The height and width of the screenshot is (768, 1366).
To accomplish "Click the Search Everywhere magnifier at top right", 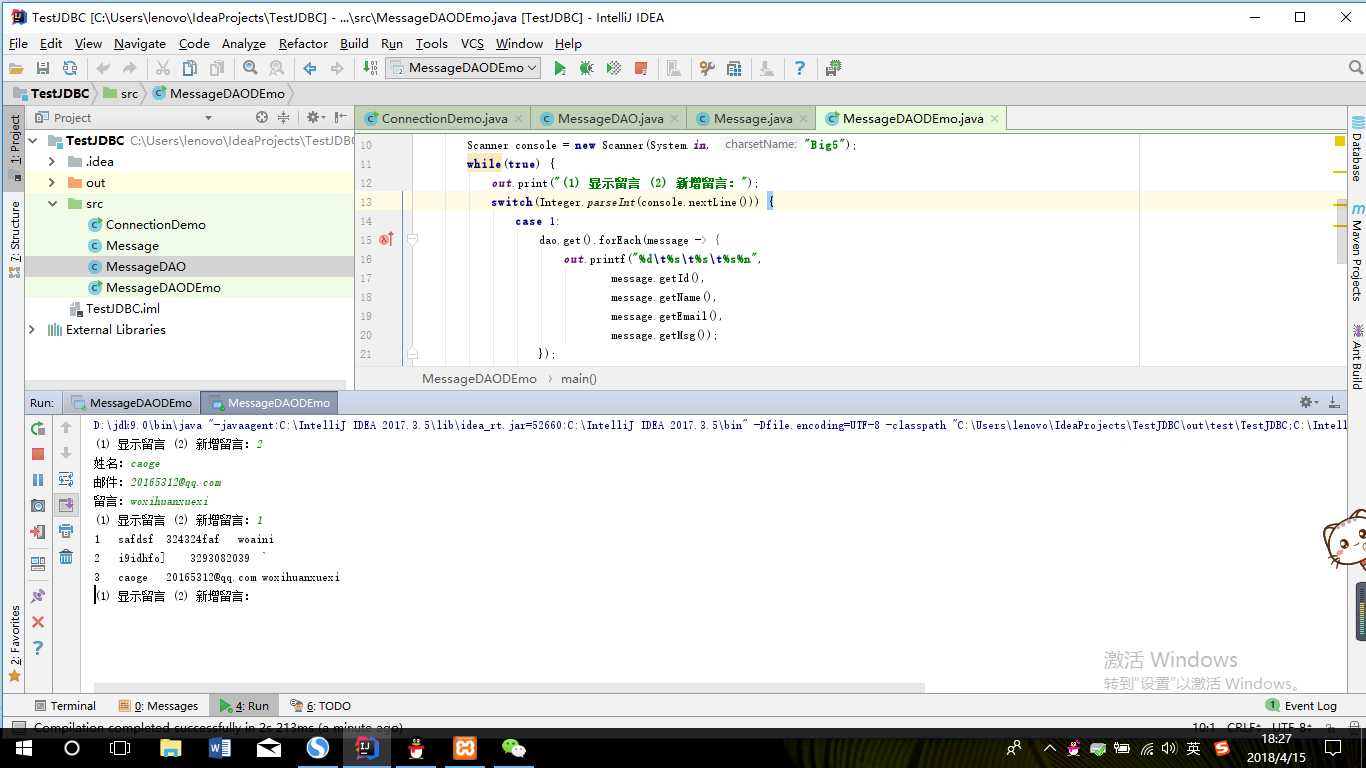I will (x=1356, y=68).
